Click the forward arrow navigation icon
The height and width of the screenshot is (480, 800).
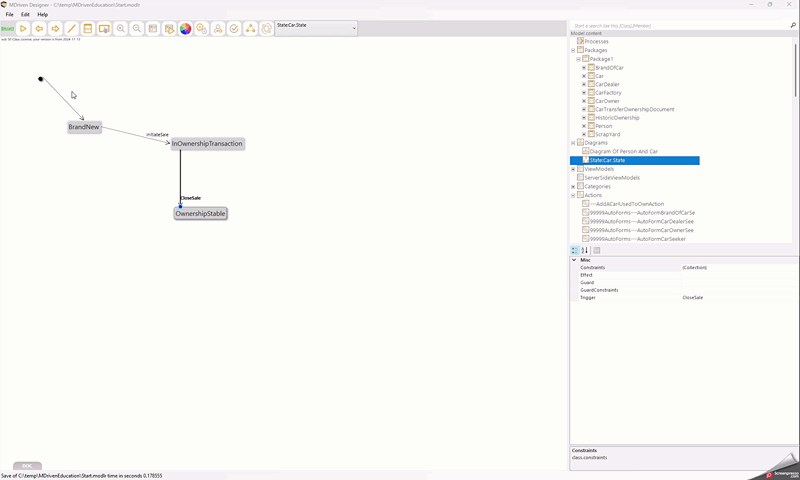tap(55, 29)
